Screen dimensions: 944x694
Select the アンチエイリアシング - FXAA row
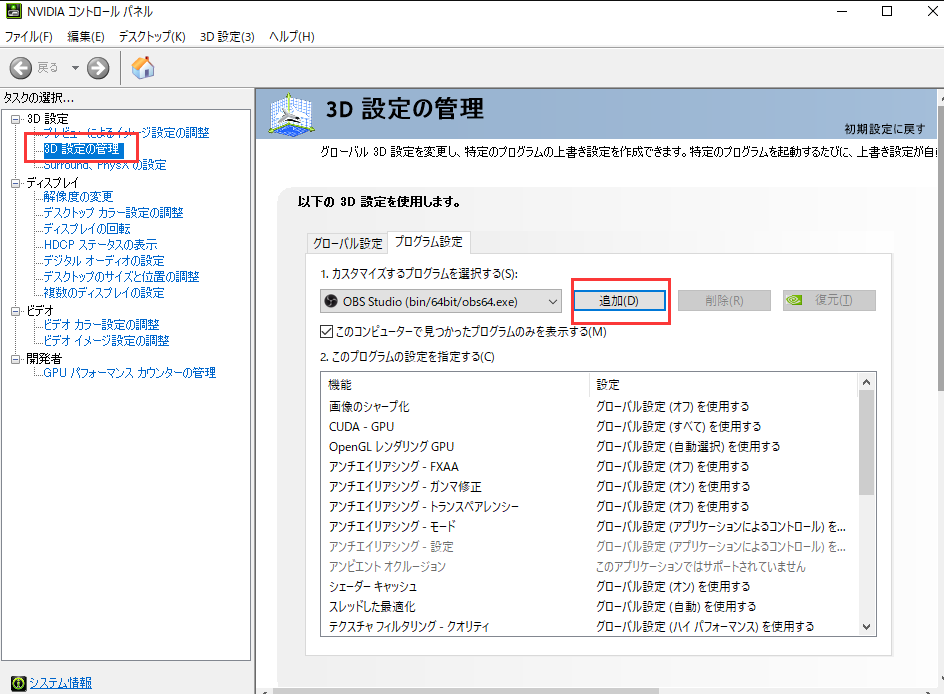589,466
